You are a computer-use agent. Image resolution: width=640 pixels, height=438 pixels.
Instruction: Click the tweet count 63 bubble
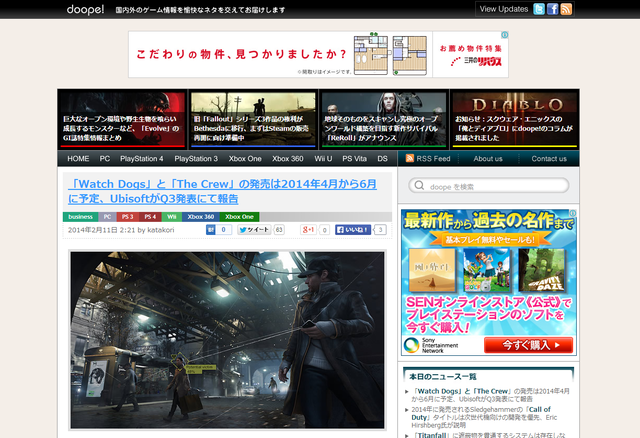(x=279, y=230)
